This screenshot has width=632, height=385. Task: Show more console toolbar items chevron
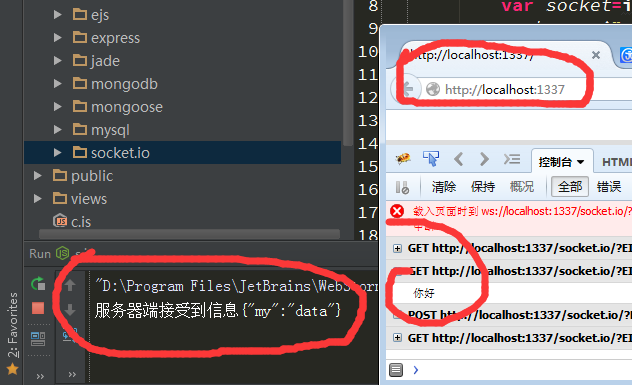72,375
